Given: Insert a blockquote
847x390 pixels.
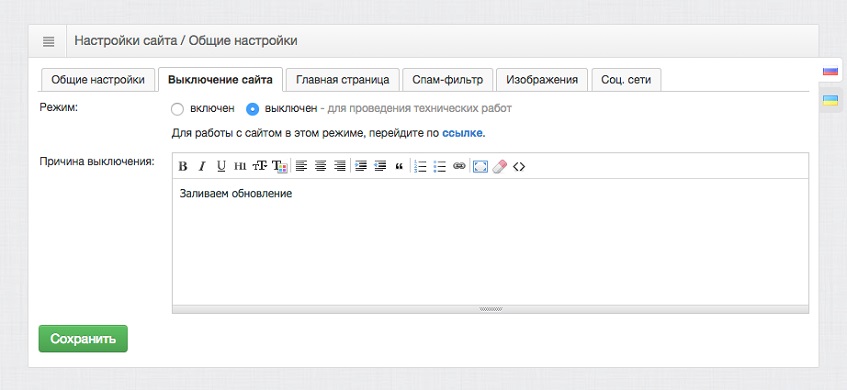Looking at the screenshot, I should 399,166.
